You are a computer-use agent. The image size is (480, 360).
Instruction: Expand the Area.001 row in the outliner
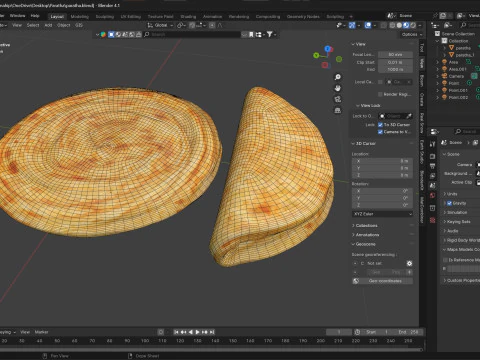click(438, 69)
